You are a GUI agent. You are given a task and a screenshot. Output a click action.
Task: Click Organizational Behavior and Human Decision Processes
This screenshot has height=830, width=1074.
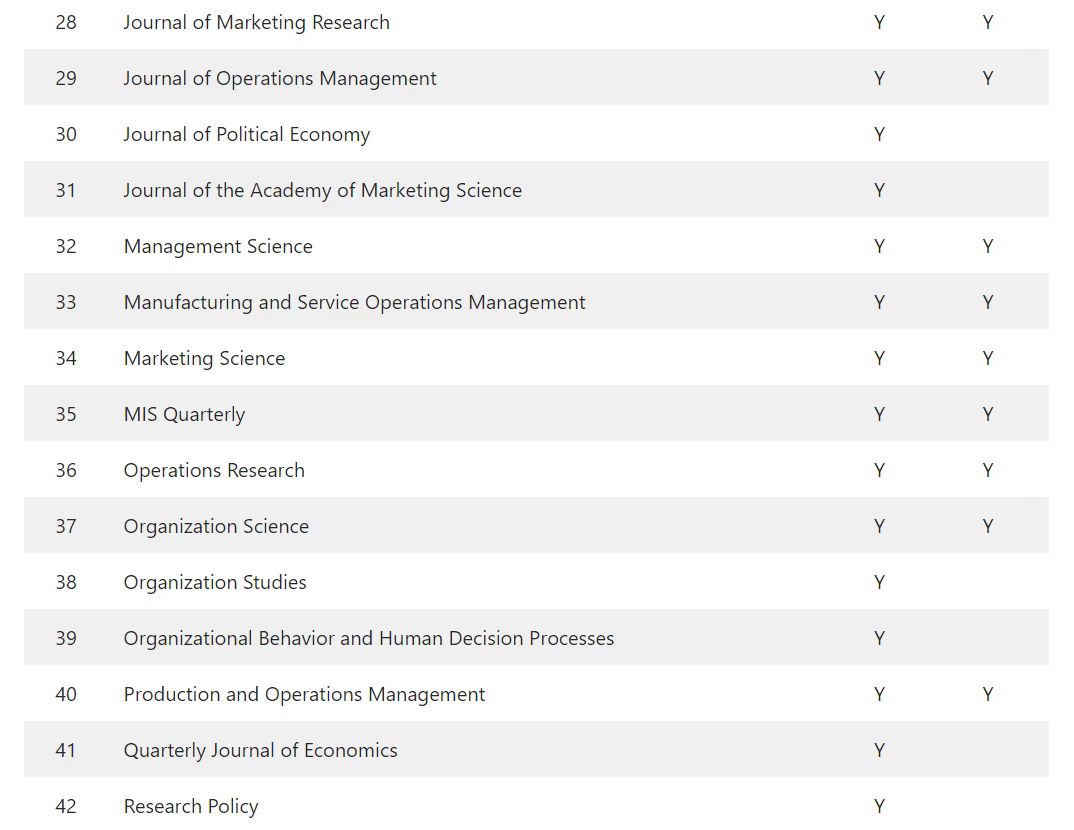coord(369,639)
